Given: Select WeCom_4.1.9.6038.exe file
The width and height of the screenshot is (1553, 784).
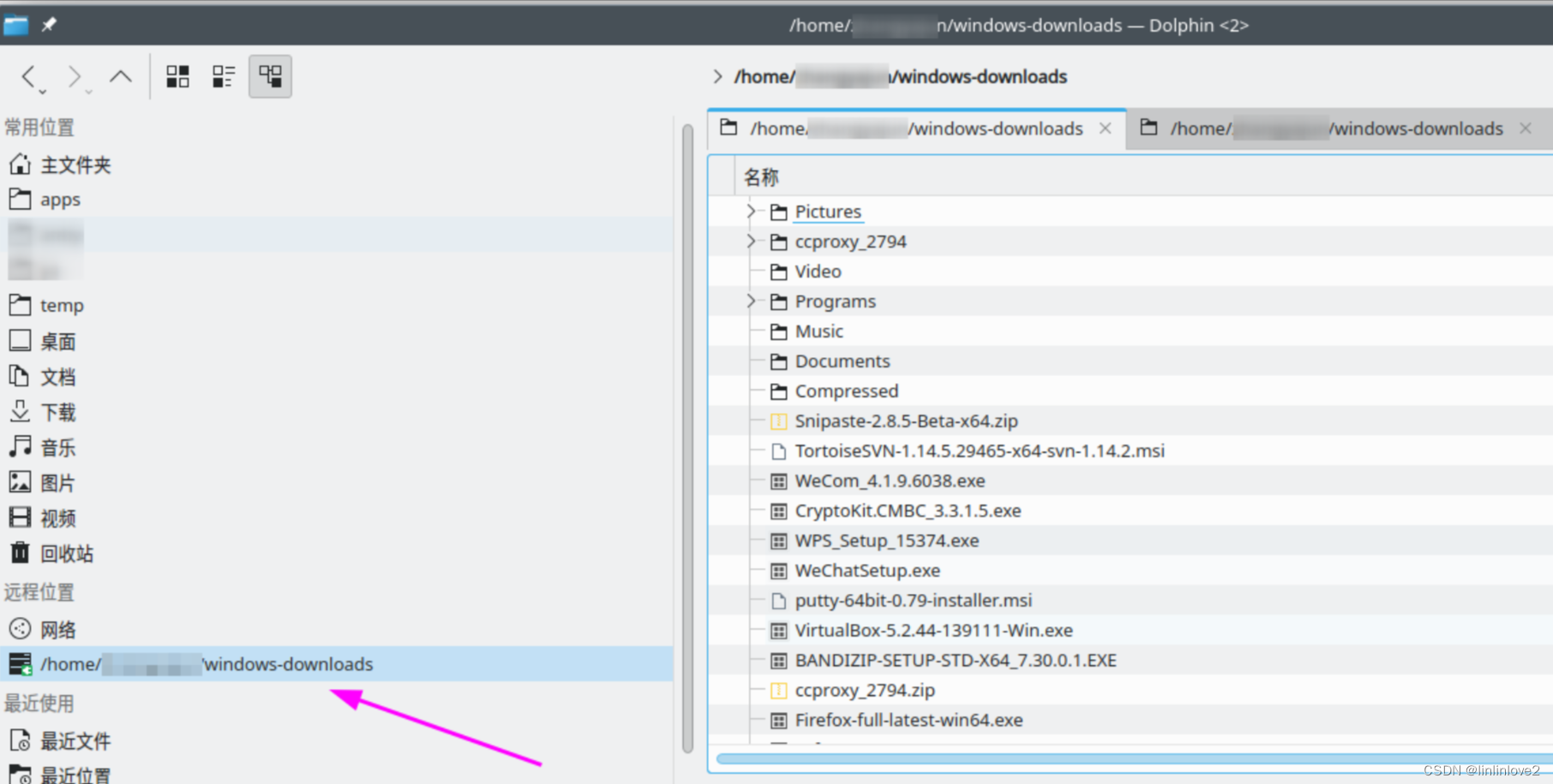Looking at the screenshot, I should [890, 481].
